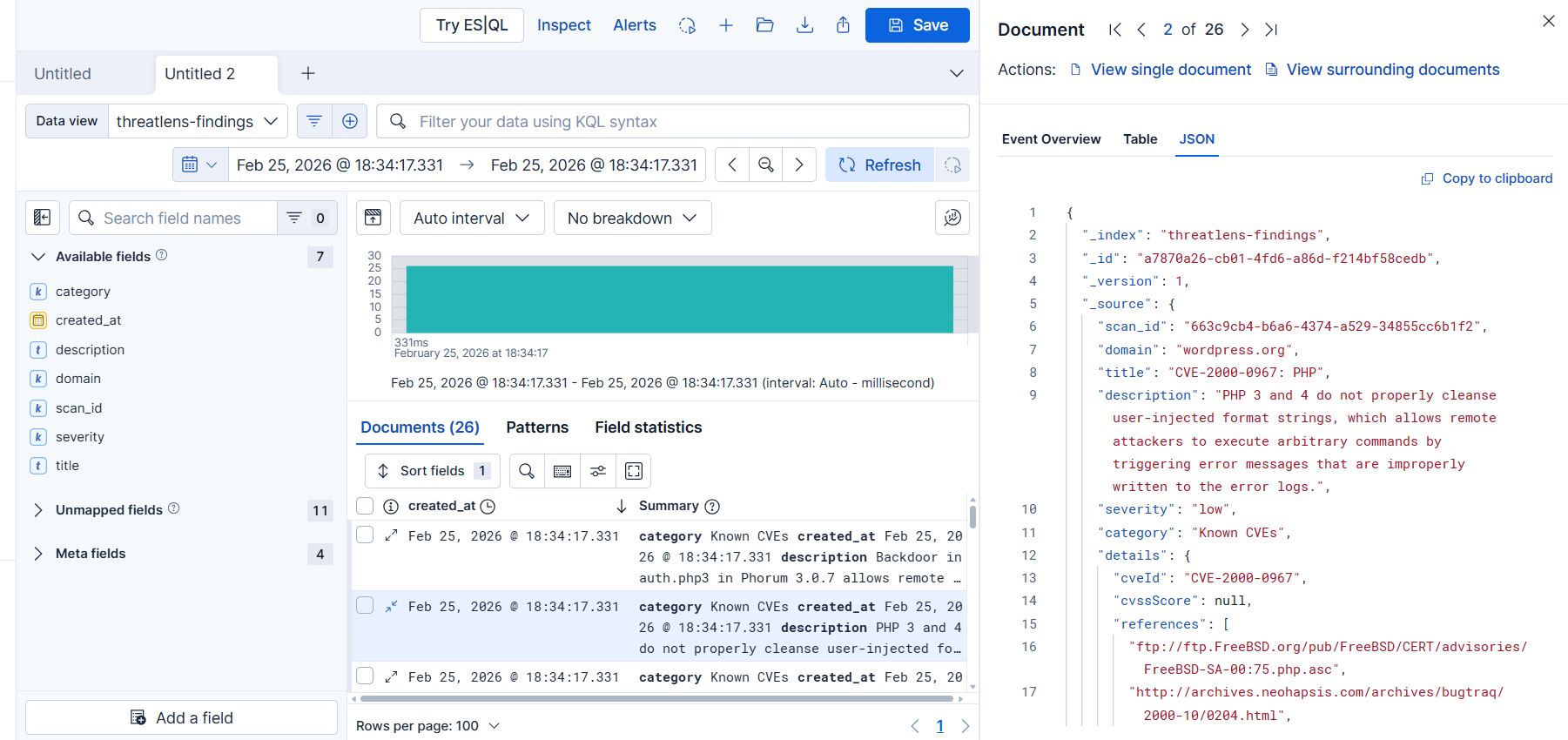The height and width of the screenshot is (740, 1568).
Task: Open Patterns tab
Action: 537,427
